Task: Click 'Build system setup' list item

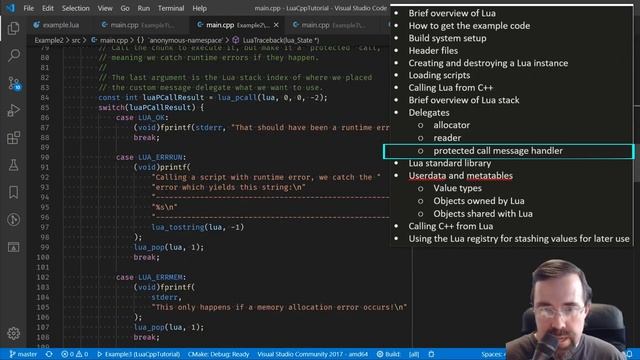Action: tap(447, 38)
